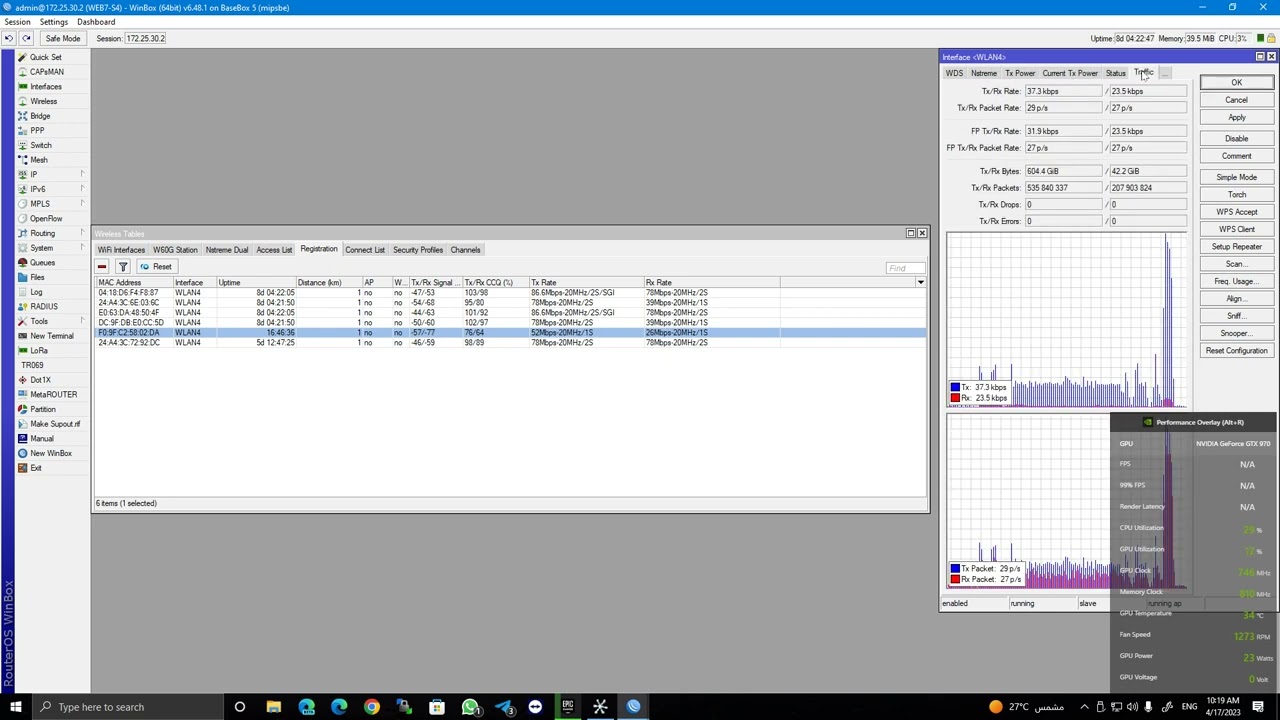
Task: Open CAPsMAN menu entry
Action: 46,72
